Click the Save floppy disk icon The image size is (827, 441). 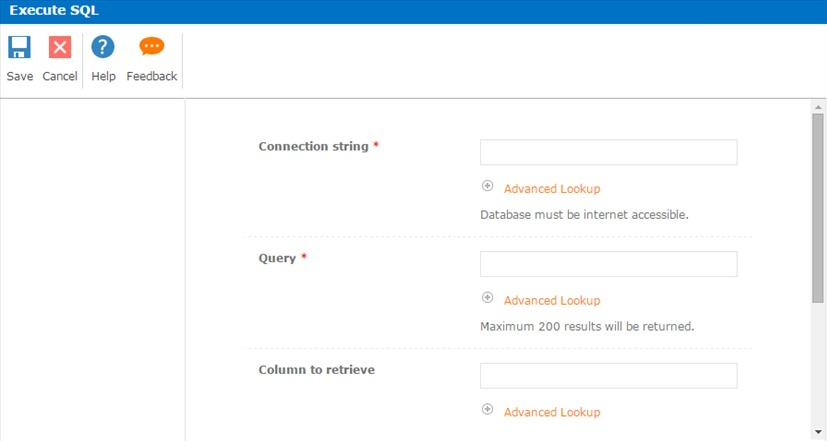click(x=20, y=47)
